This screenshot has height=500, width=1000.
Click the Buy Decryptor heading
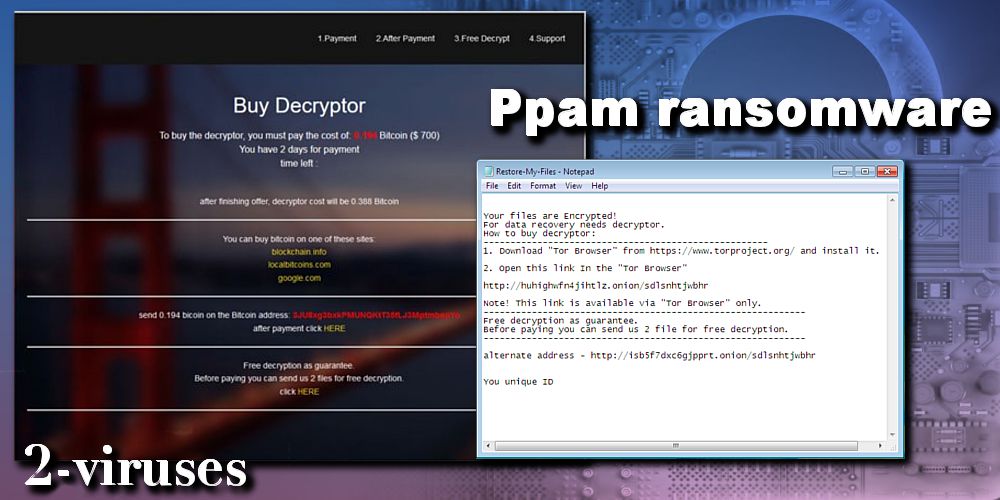tap(299, 106)
